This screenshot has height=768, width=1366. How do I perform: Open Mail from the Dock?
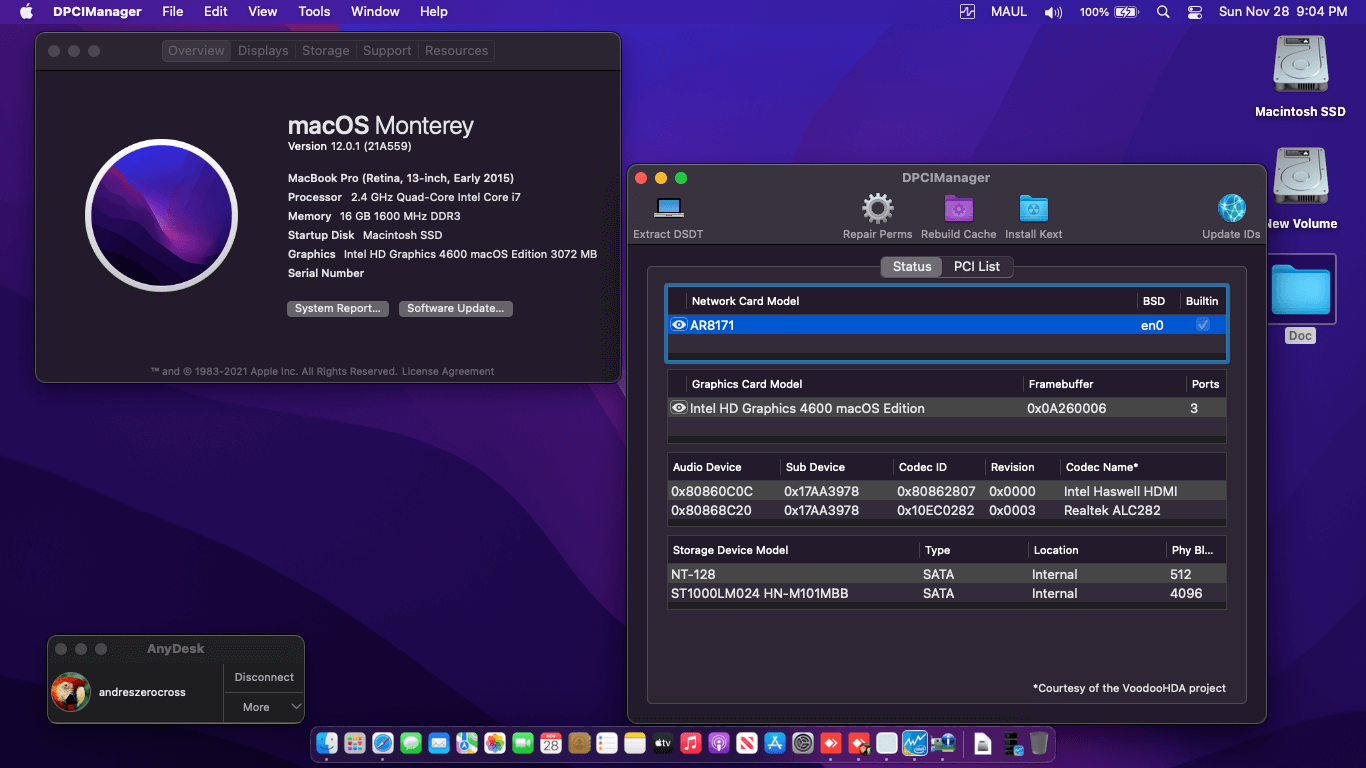pos(439,743)
